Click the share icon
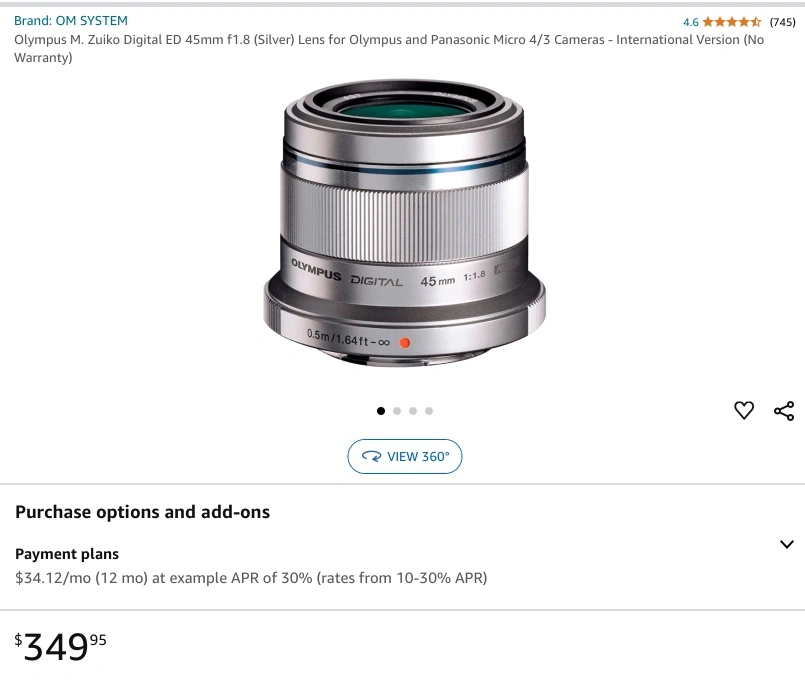 pos(784,410)
